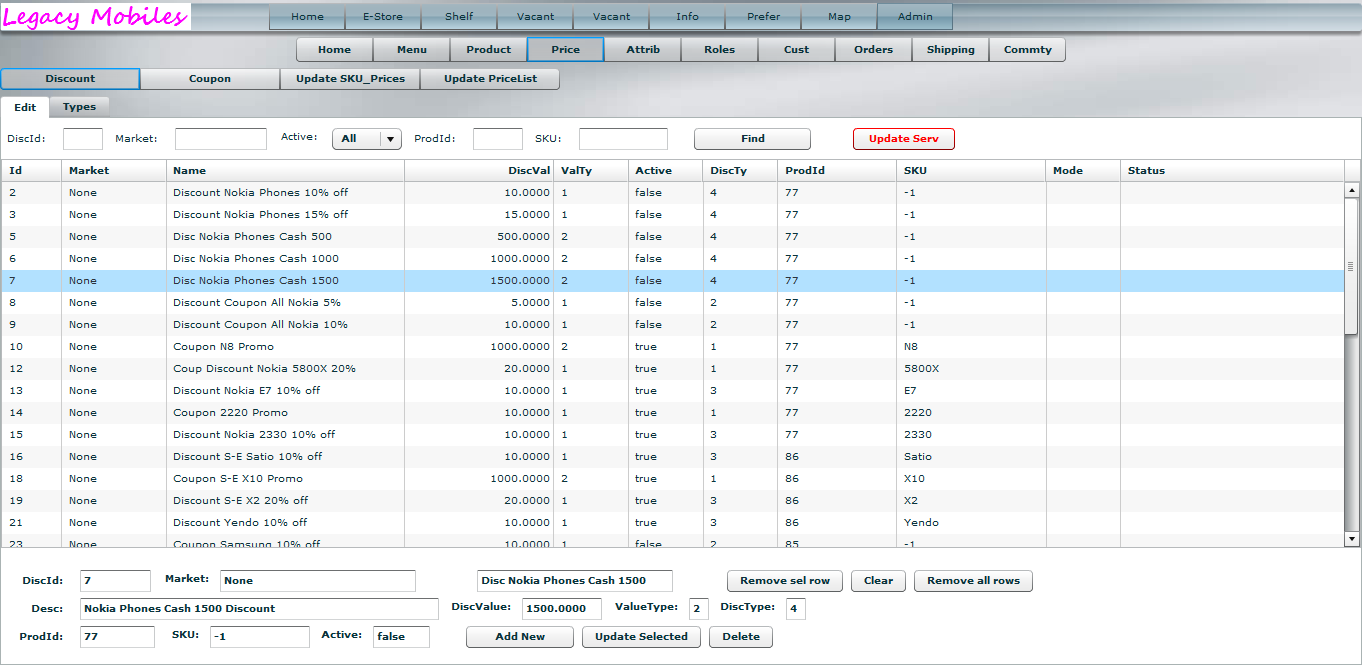Image resolution: width=1362 pixels, height=665 pixels.
Task: Click Remove all rows button
Action: 973,581
